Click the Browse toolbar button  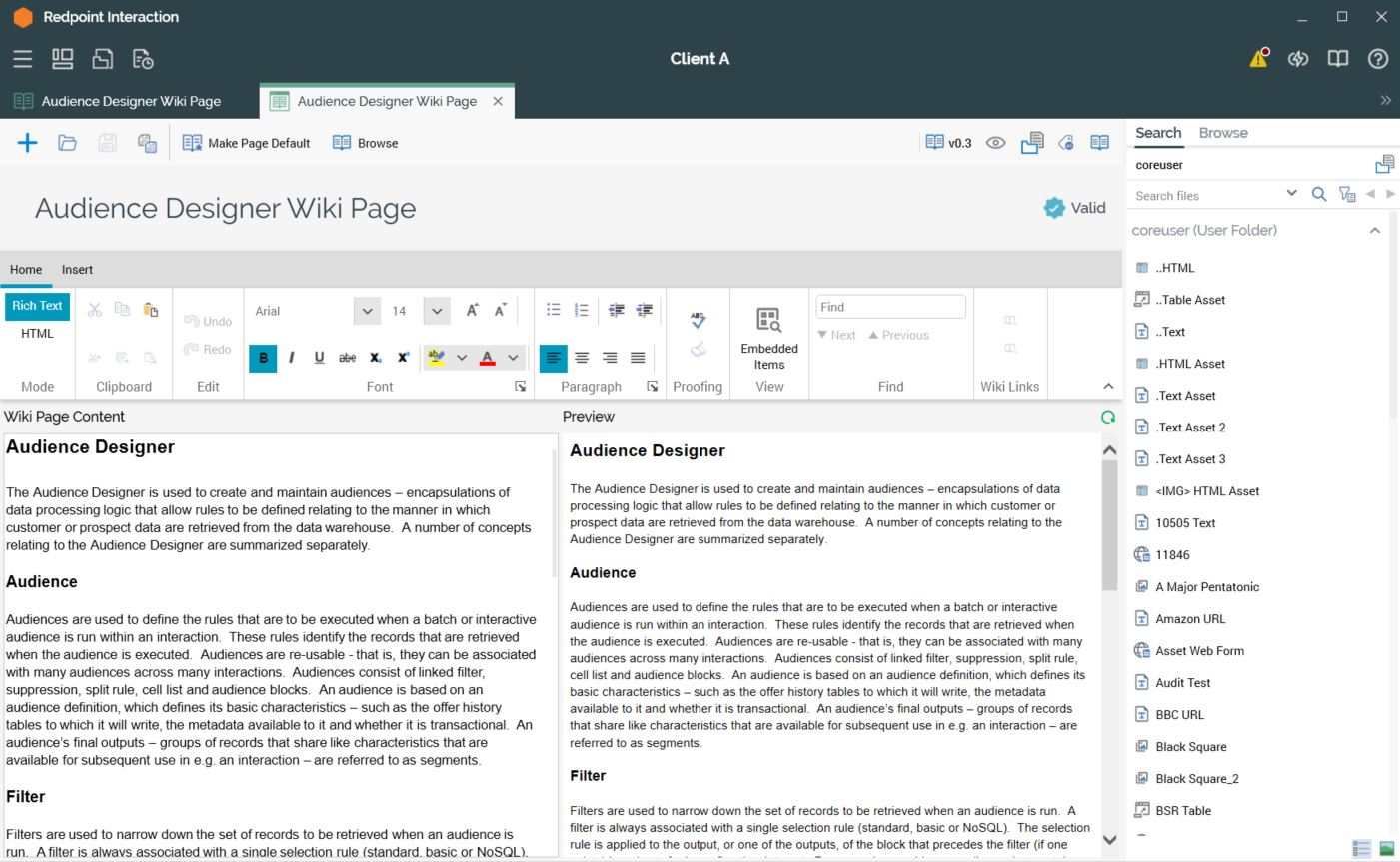366,143
